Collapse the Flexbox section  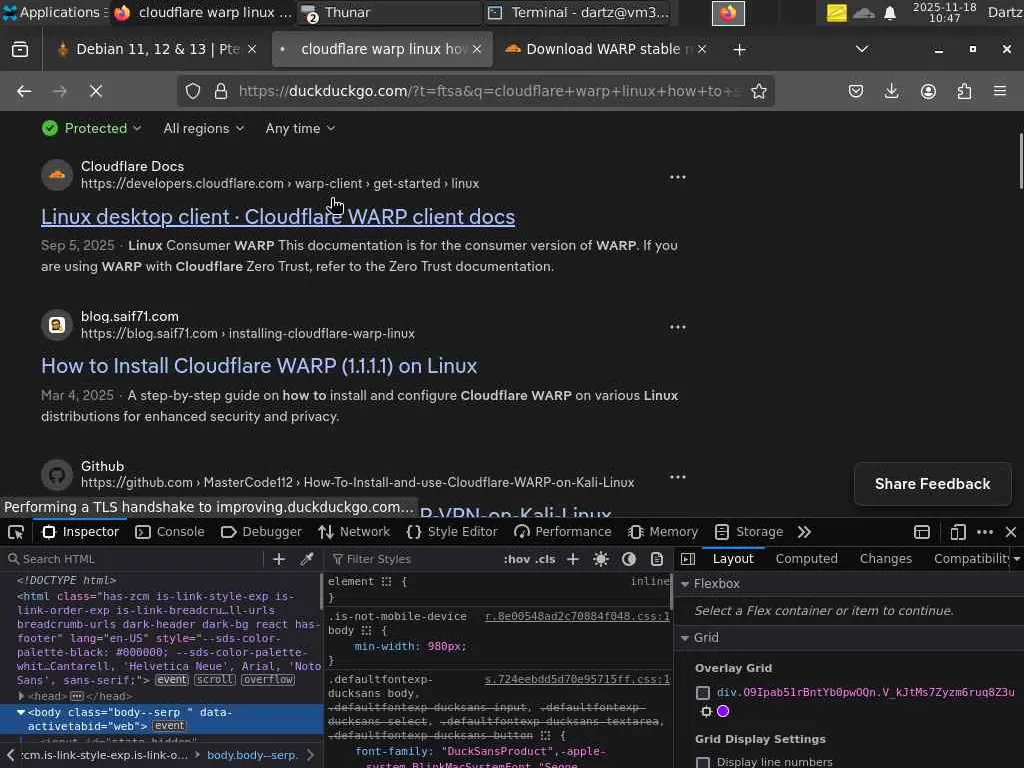pyautogui.click(x=685, y=584)
